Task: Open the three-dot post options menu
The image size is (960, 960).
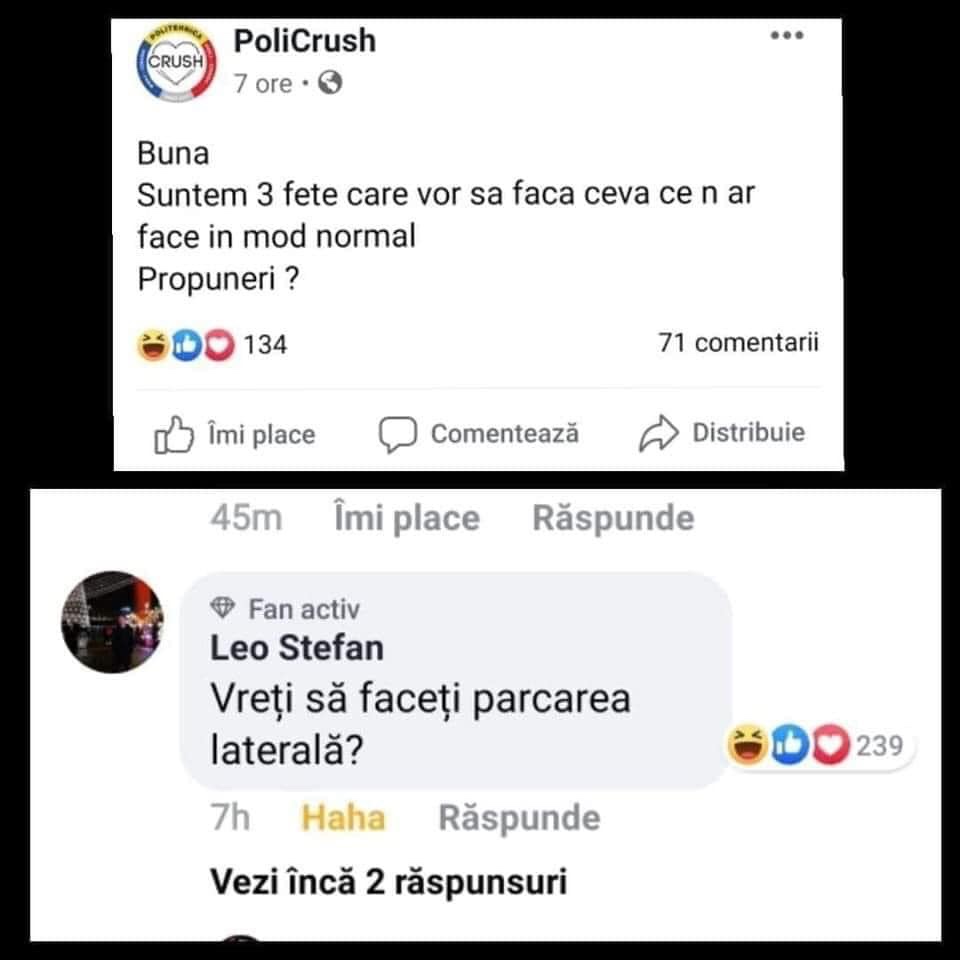Action: [x=787, y=37]
